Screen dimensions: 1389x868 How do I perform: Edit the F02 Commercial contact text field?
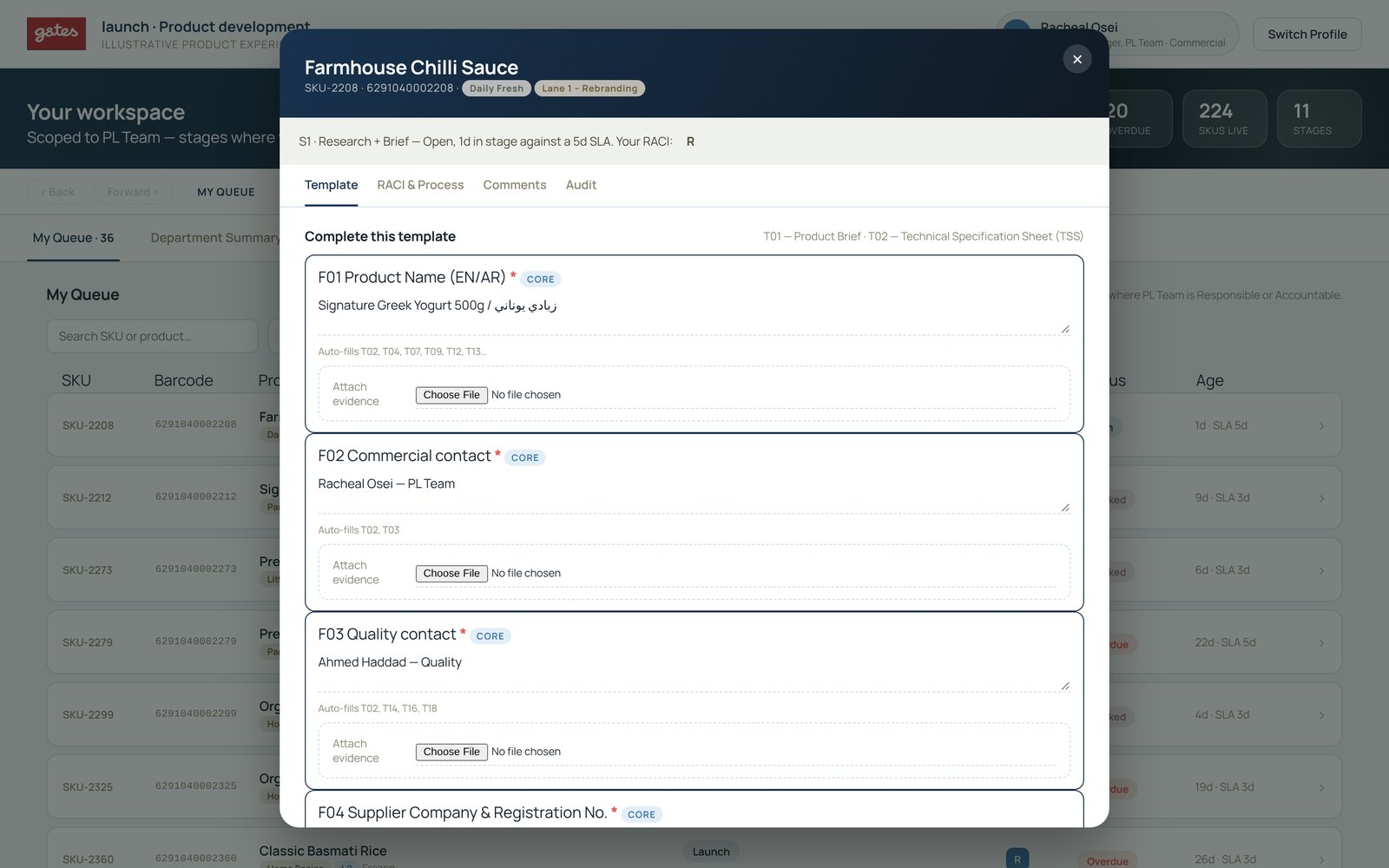coord(694,492)
